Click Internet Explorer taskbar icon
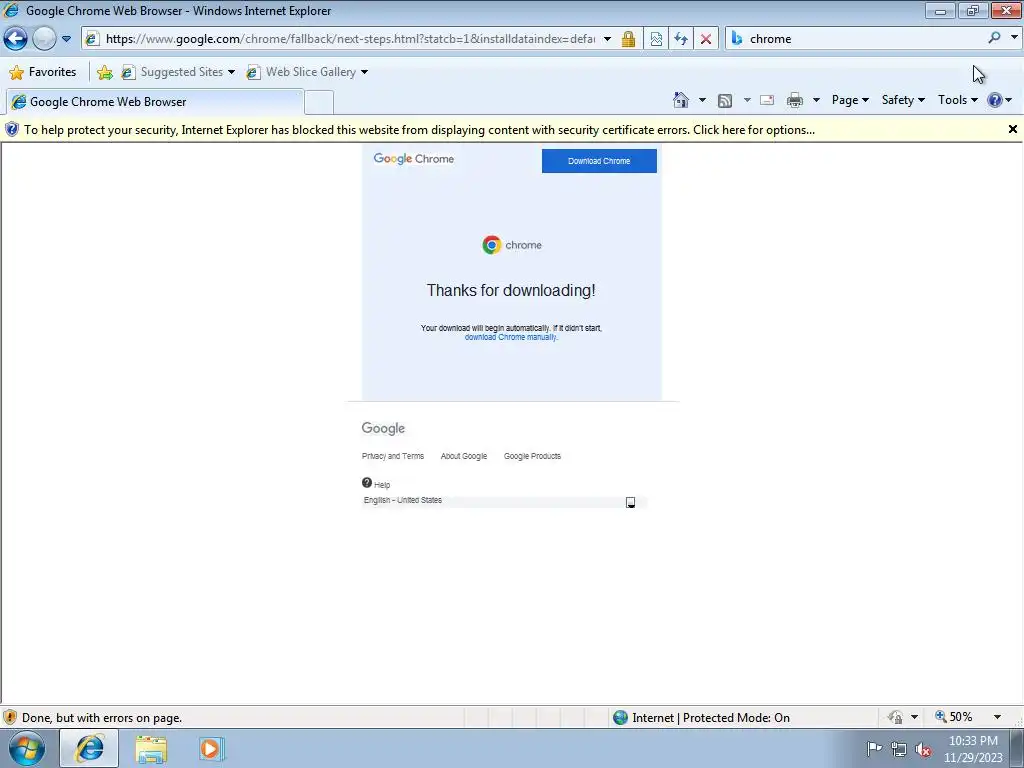The image size is (1024, 768). [89, 748]
